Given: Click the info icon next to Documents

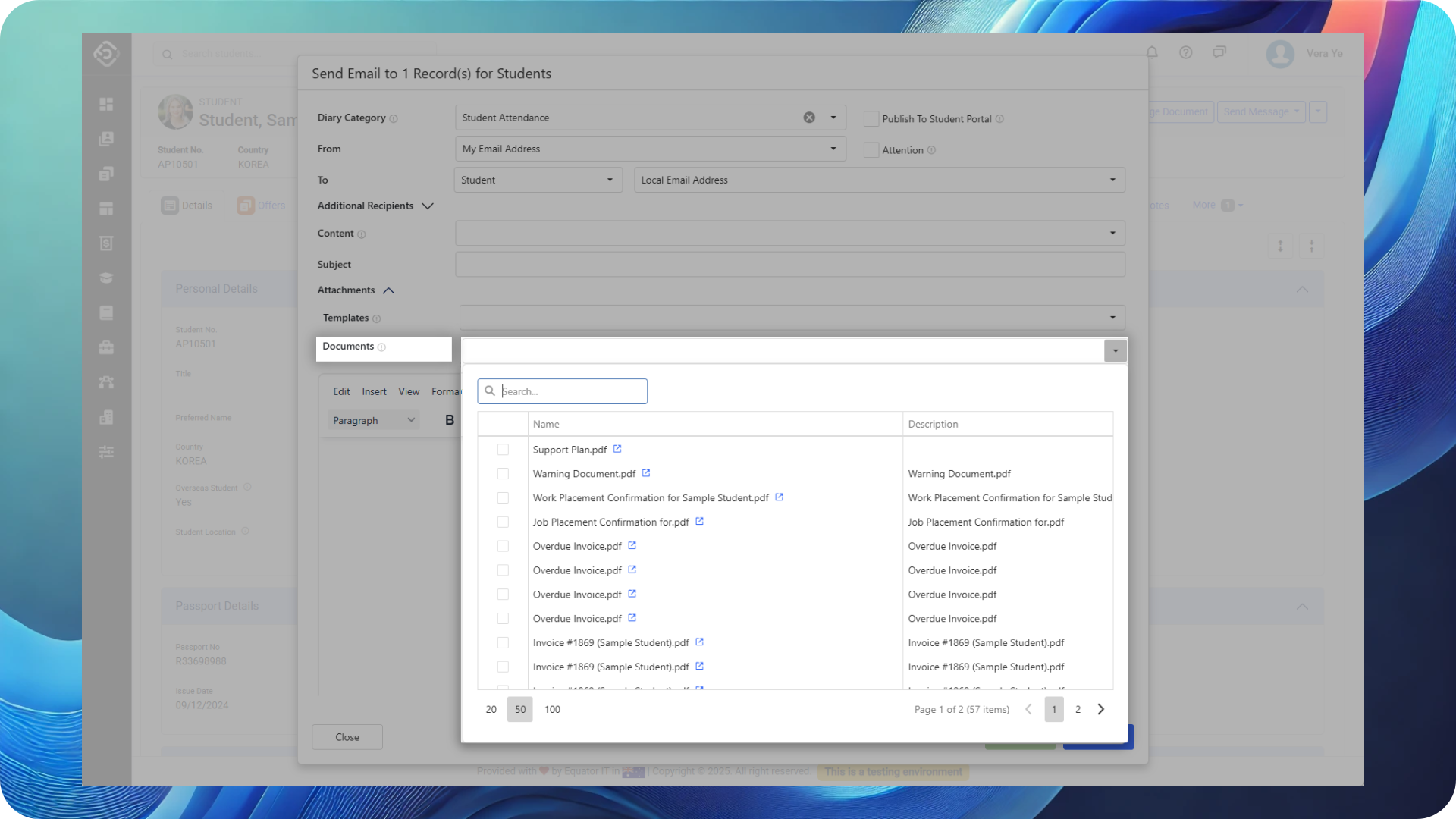Looking at the screenshot, I should coord(381,347).
